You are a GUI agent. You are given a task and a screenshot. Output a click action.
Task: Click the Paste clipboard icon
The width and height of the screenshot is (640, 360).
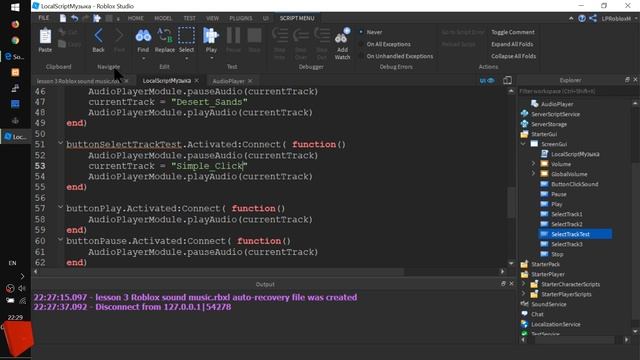pos(45,36)
